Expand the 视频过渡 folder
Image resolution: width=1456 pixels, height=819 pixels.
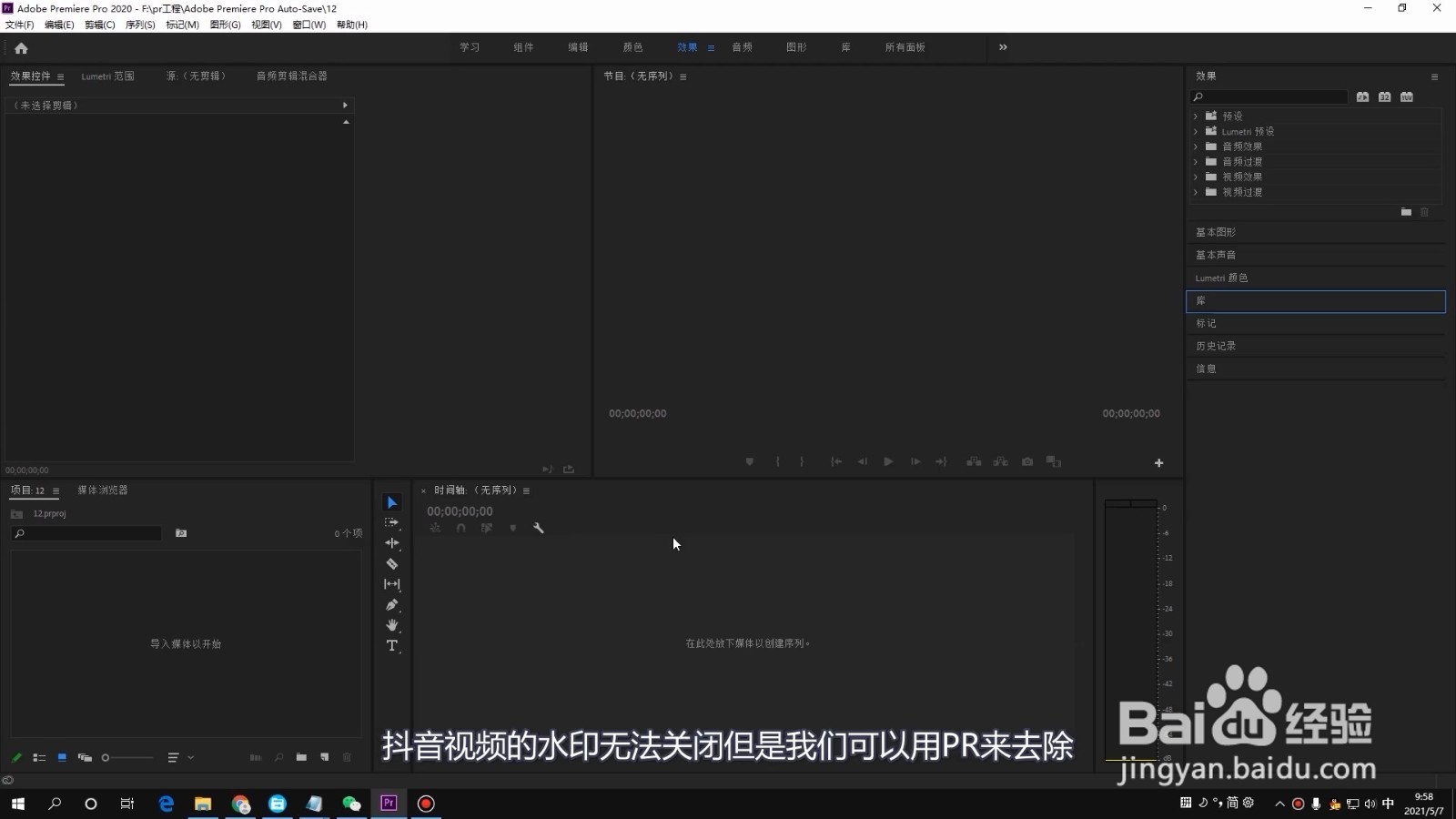[x=1196, y=193]
